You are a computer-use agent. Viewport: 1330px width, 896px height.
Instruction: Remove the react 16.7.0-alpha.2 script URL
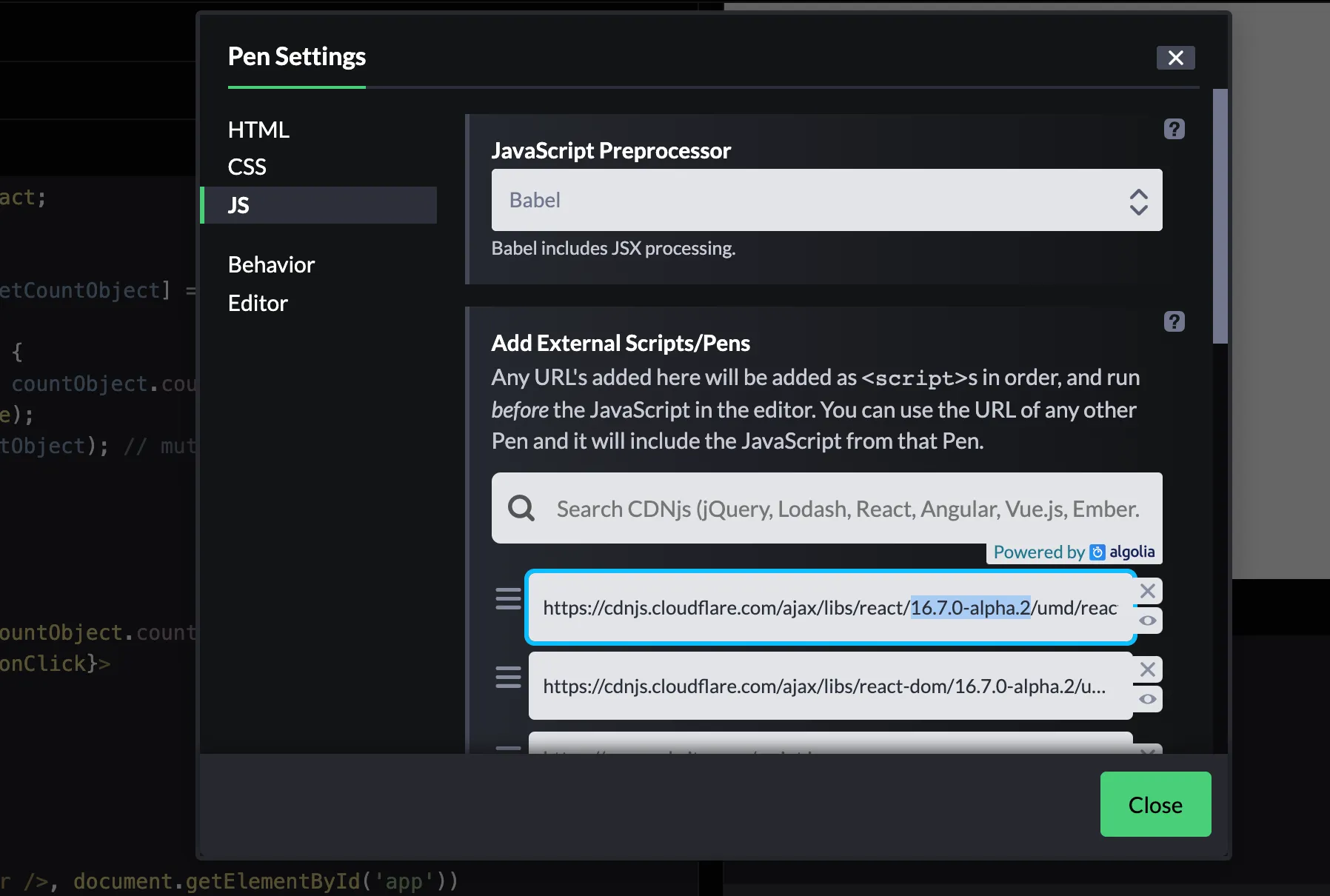coord(1148,591)
